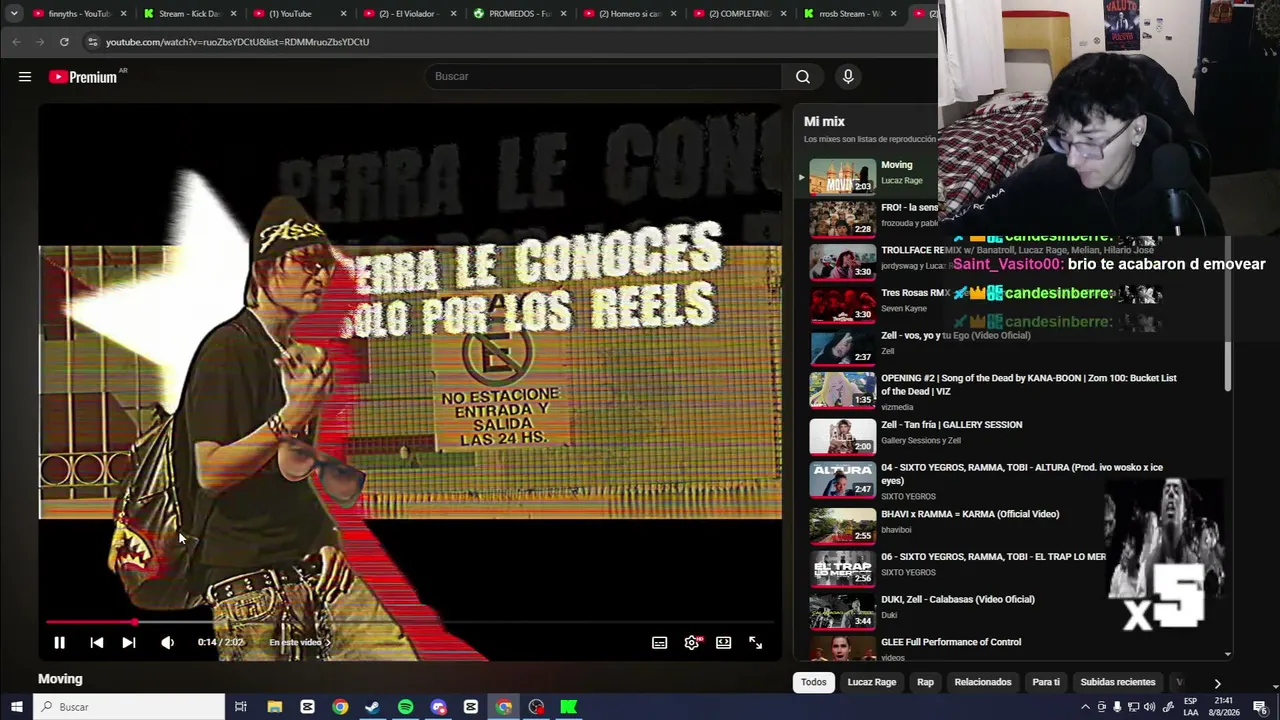This screenshot has height=720, width=1280.
Task: Seek using the red video progress bar
Action: (x=410, y=622)
